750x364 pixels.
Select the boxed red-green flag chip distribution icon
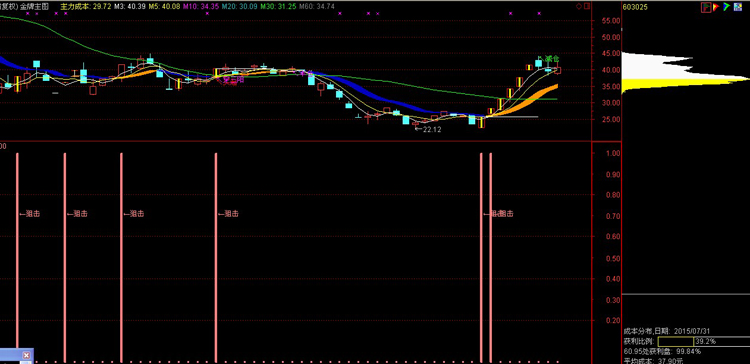[706, 7]
